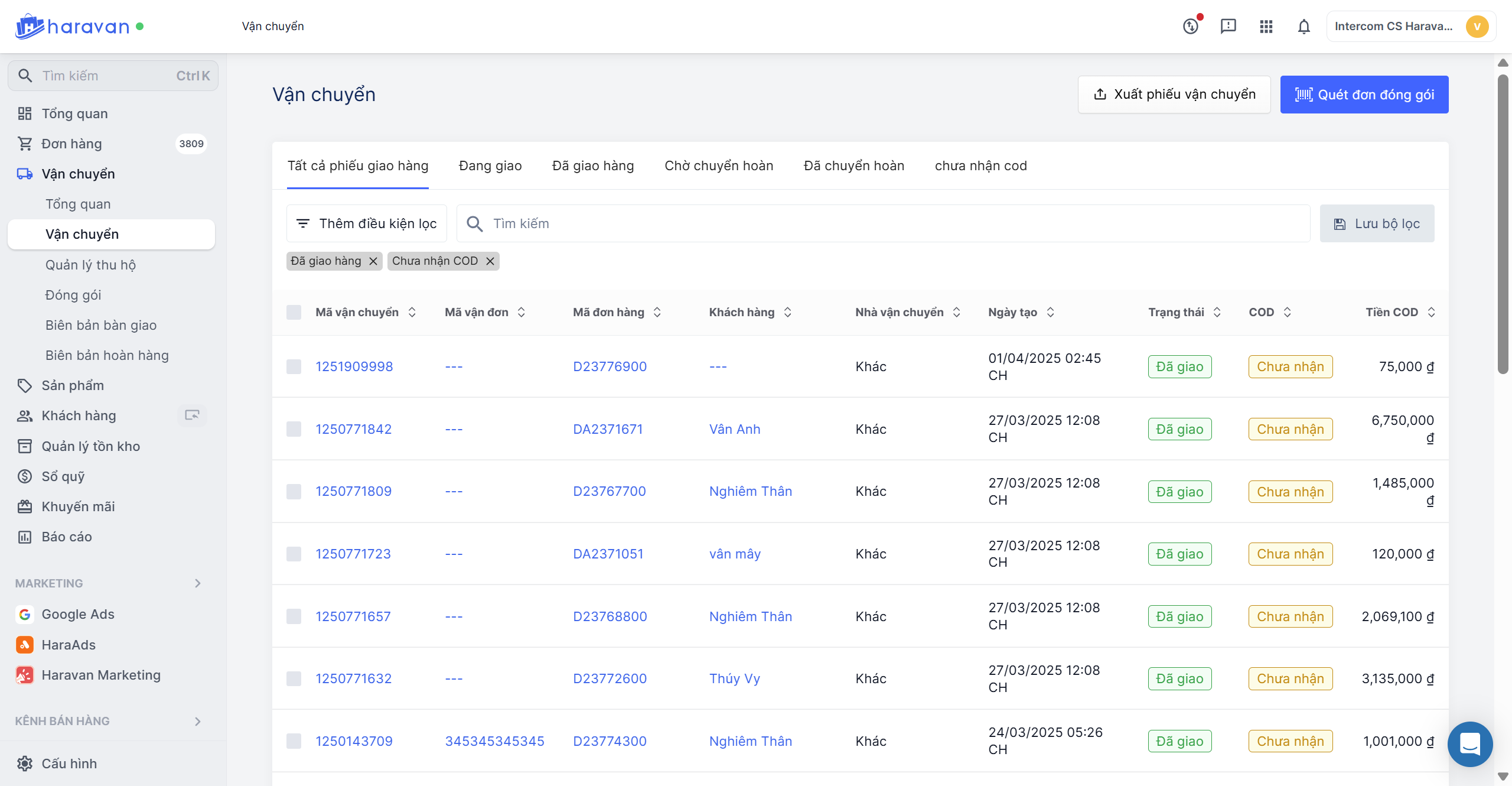Tick the select-all checkbox in table header
The height and width of the screenshot is (786, 1512).
[x=294, y=312]
